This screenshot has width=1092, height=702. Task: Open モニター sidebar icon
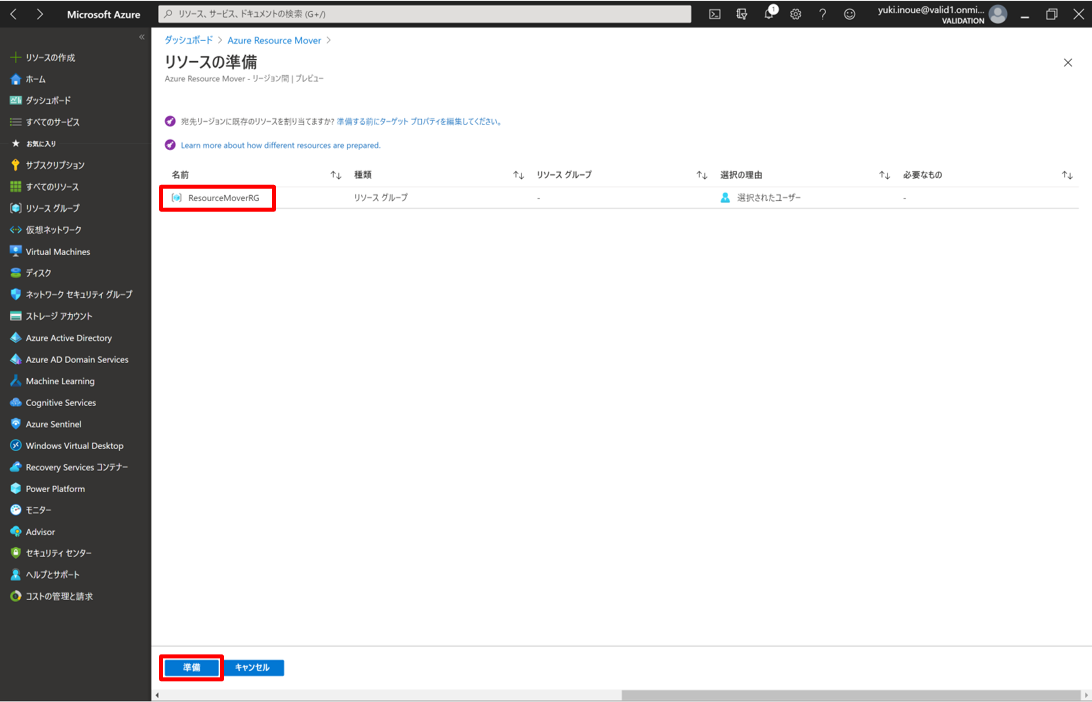point(15,510)
